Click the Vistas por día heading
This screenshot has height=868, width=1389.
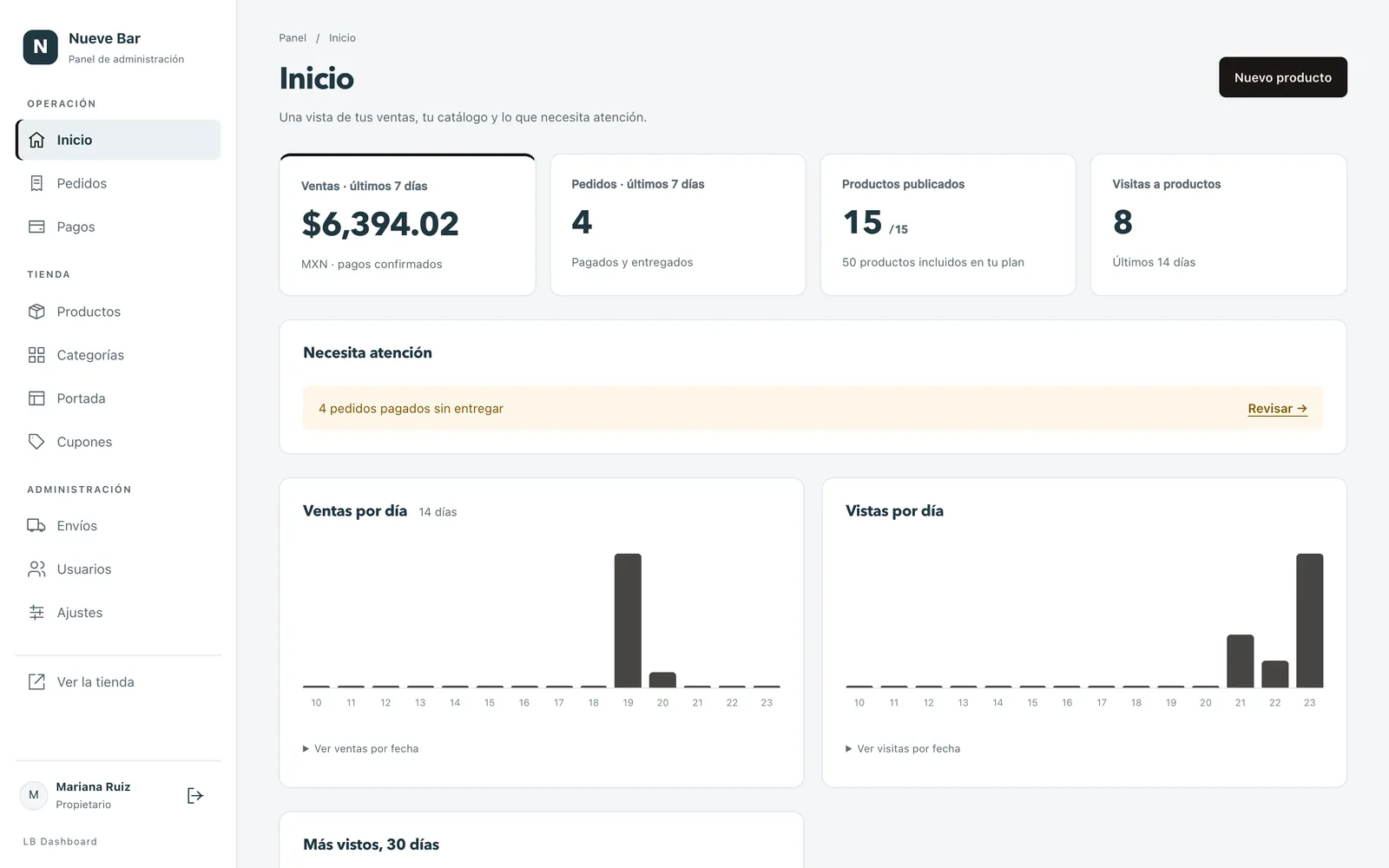click(x=894, y=511)
